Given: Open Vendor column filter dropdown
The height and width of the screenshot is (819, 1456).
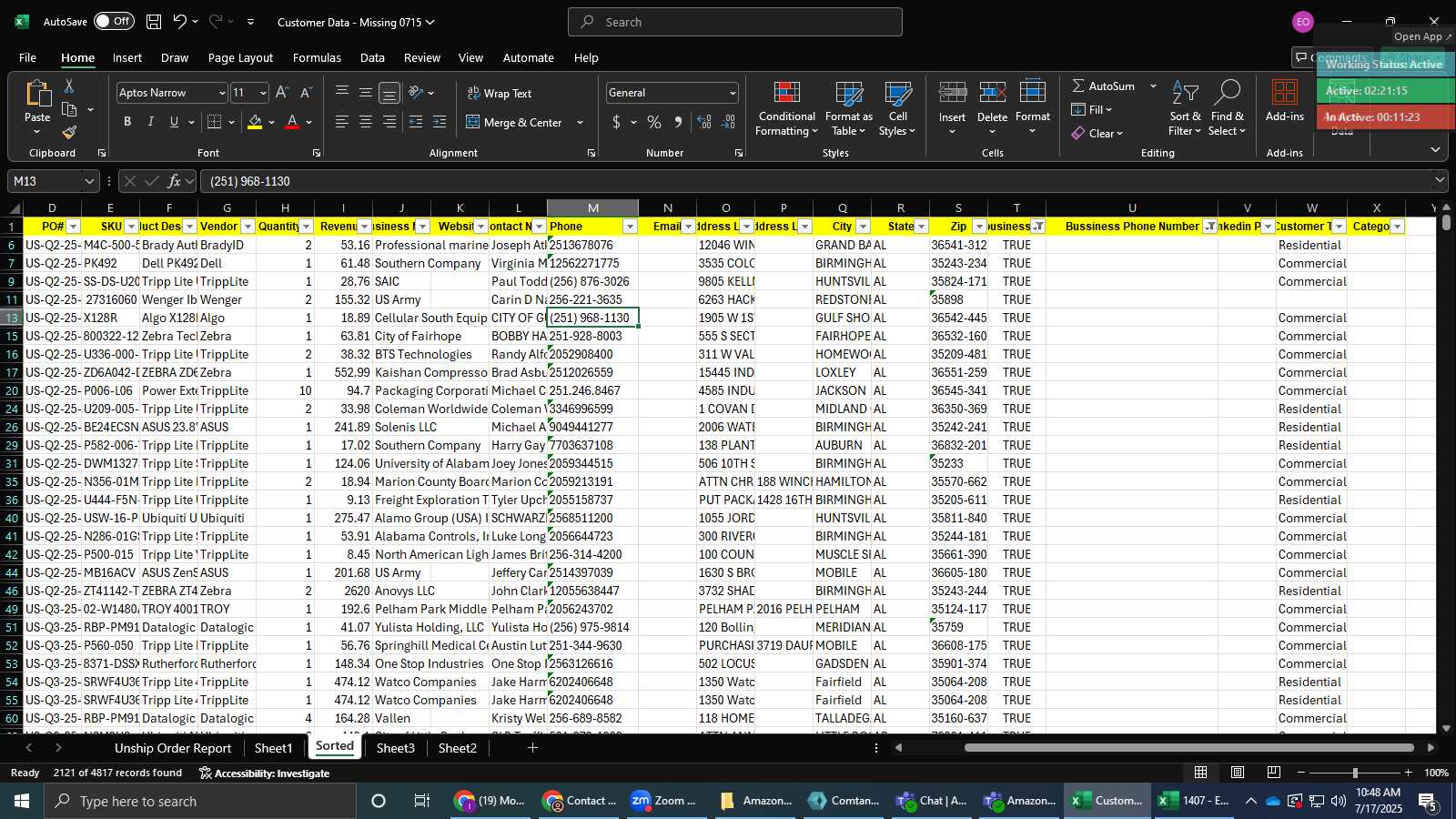Looking at the screenshot, I should point(248,227).
